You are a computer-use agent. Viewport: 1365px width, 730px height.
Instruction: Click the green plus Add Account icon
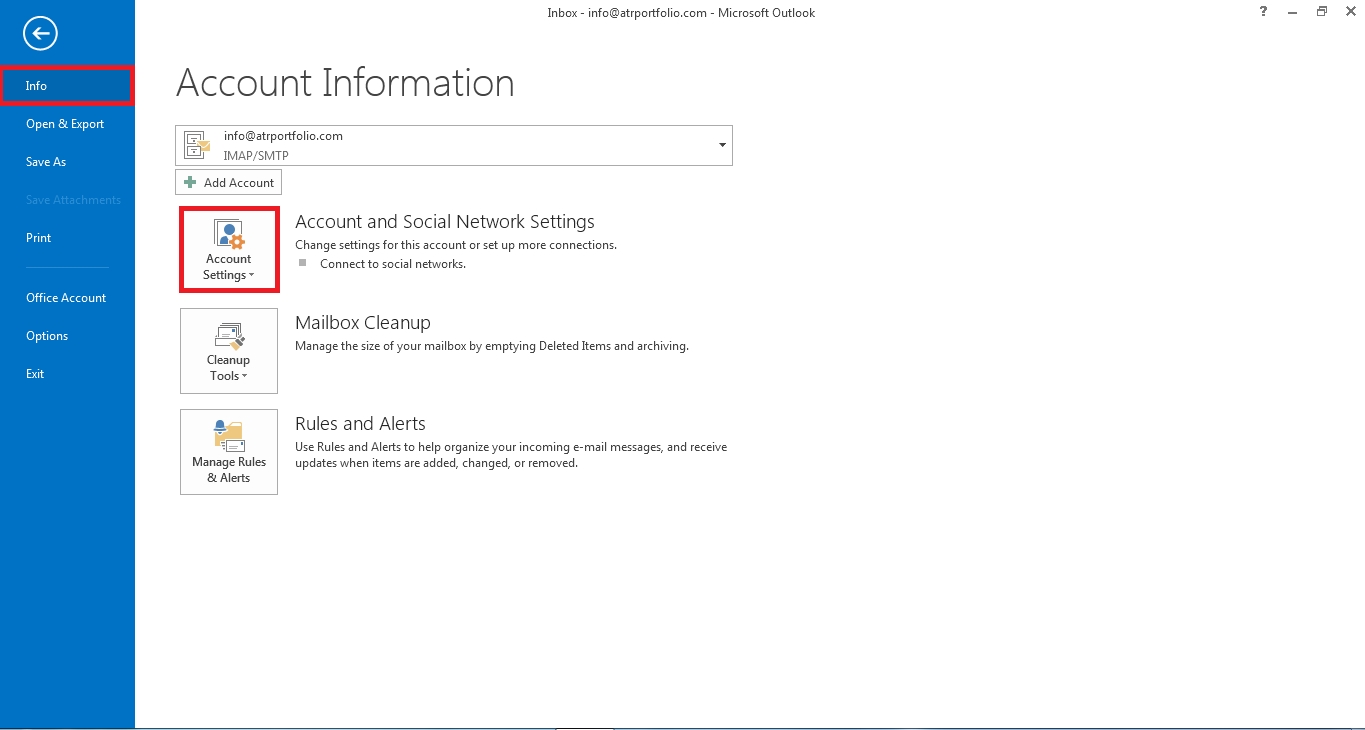[190, 183]
